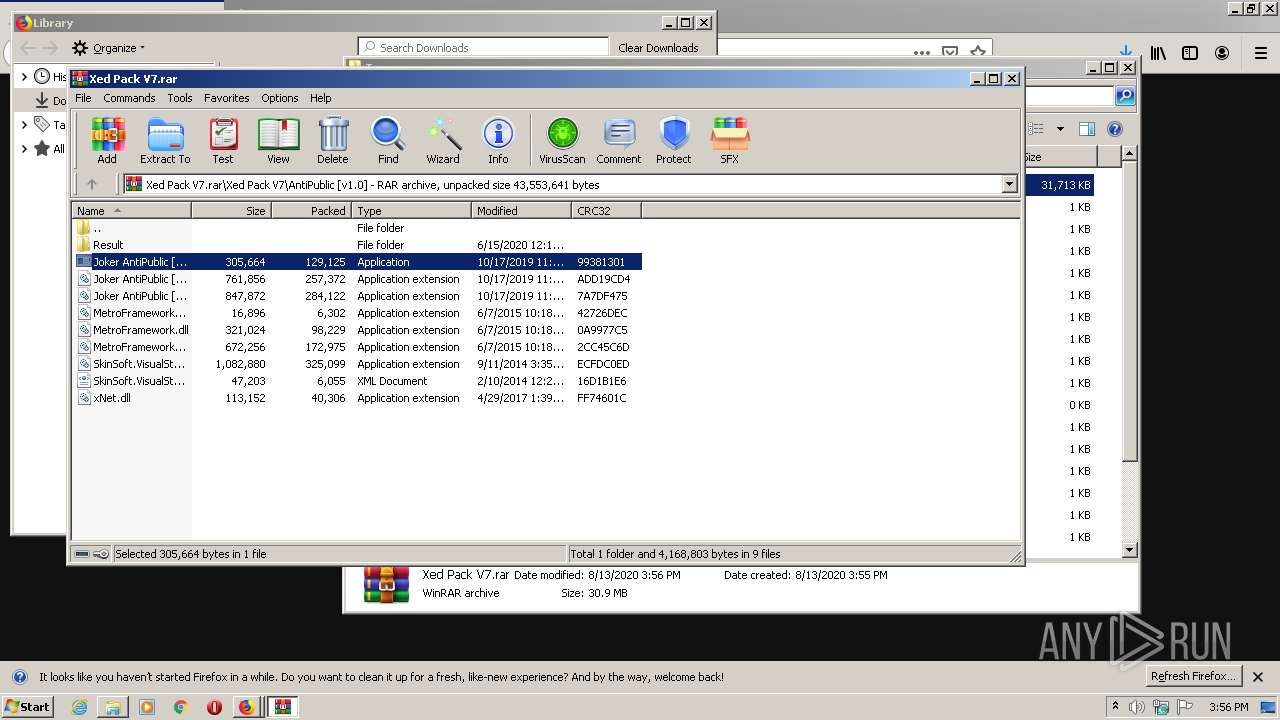The width and height of the screenshot is (1280, 720).
Task: Select the MetroFramework.dll row
Action: (x=357, y=330)
